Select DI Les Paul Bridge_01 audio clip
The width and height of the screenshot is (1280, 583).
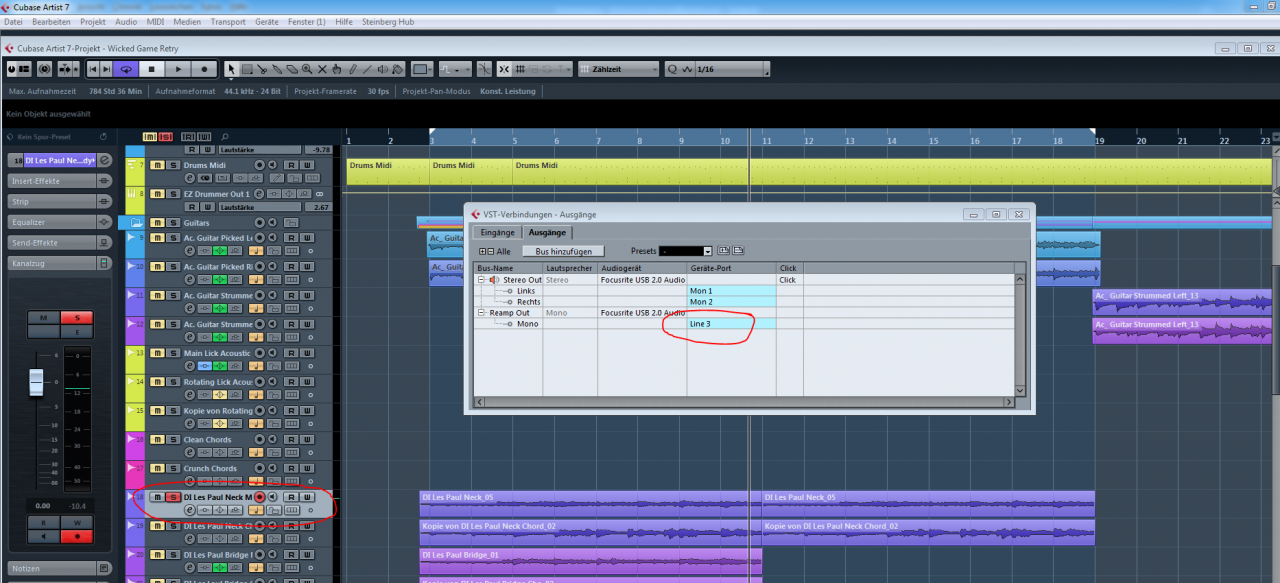click(x=590, y=560)
